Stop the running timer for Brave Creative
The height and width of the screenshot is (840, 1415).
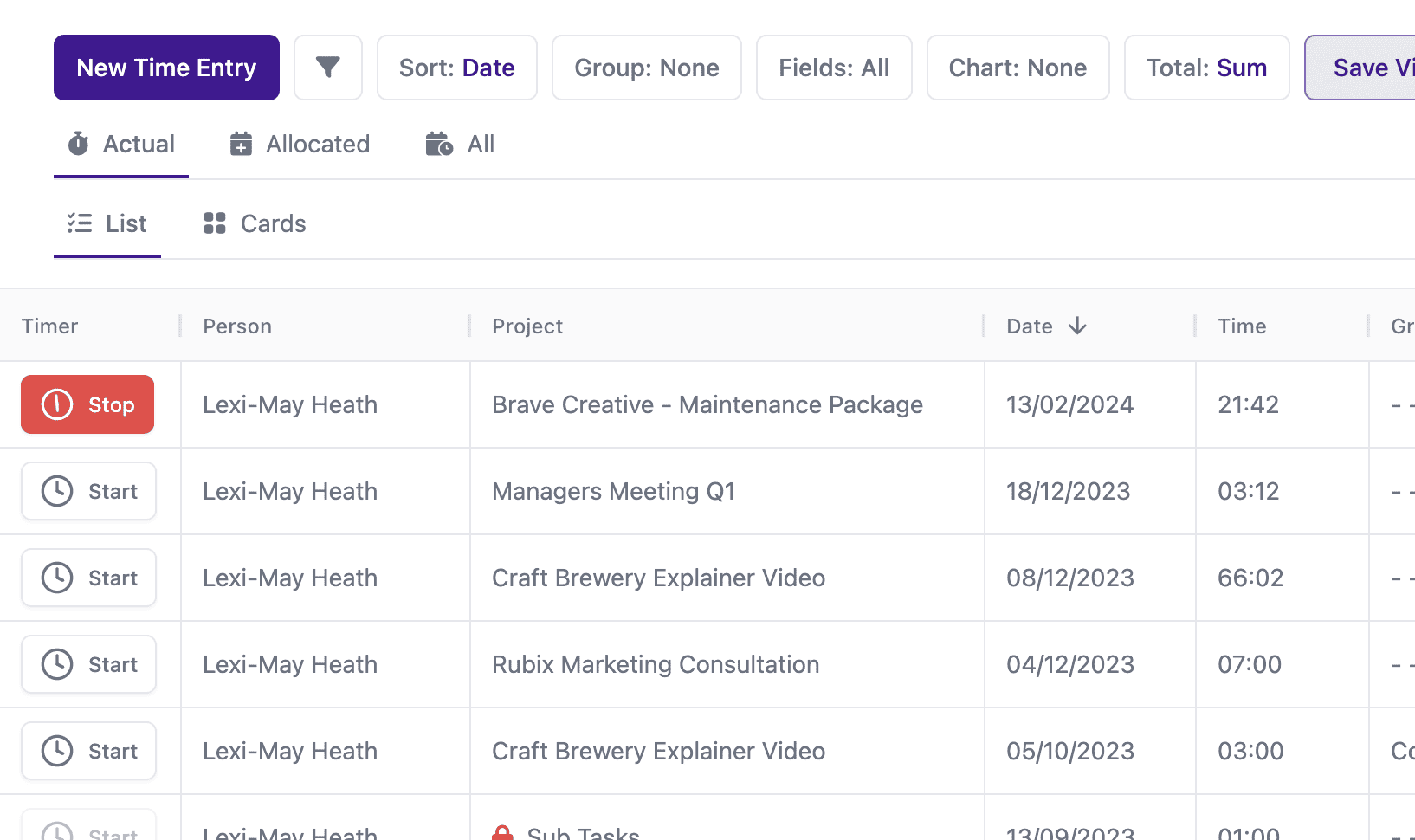[x=87, y=404]
